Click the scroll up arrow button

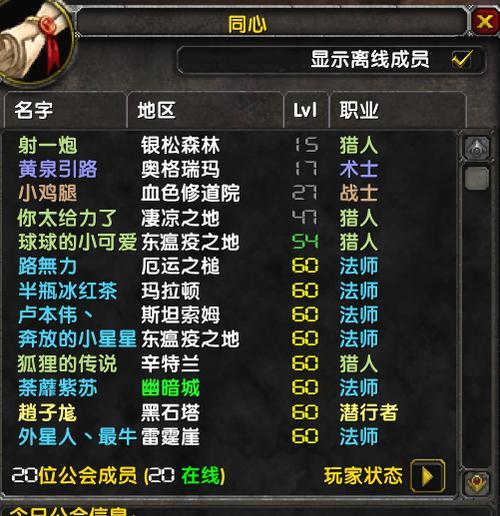coord(477,148)
